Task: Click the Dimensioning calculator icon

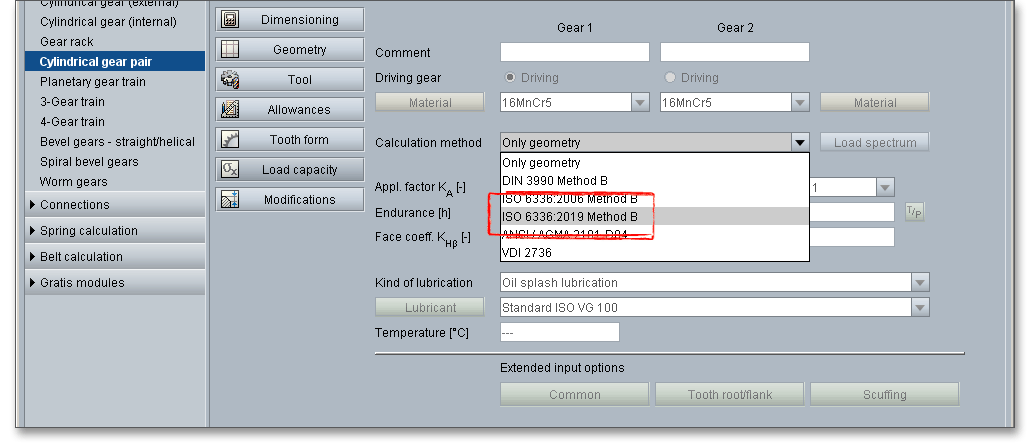Action: click(x=230, y=20)
